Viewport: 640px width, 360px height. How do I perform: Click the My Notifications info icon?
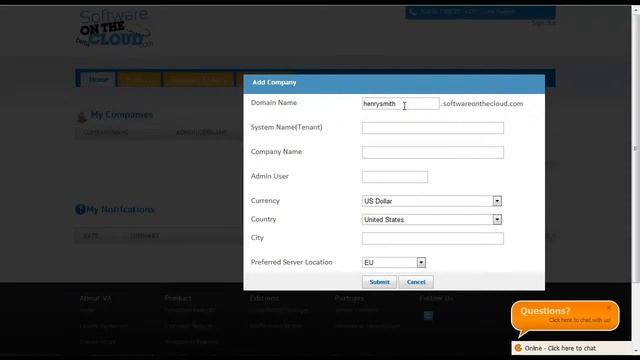click(80, 209)
